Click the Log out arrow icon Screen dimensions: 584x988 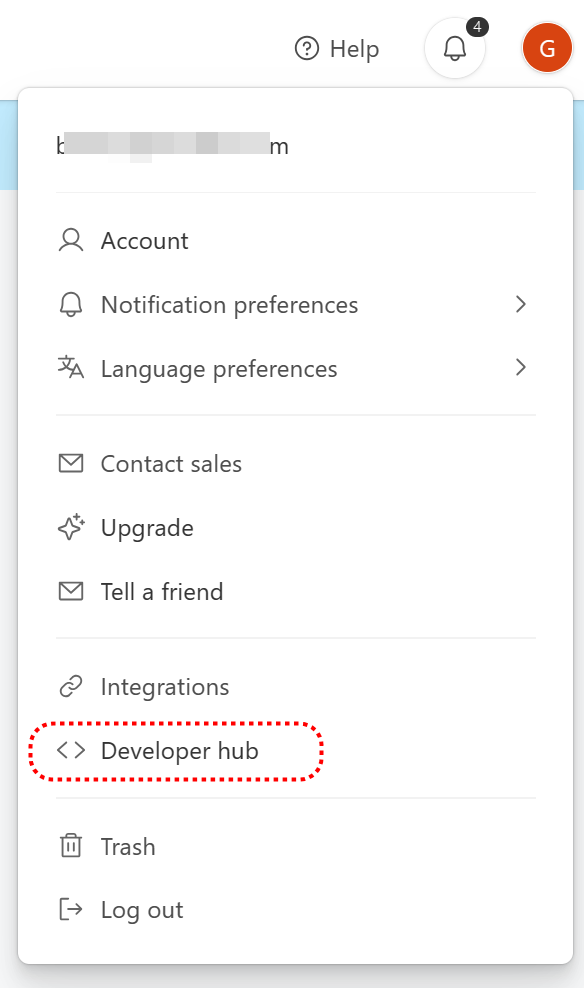[x=71, y=909]
